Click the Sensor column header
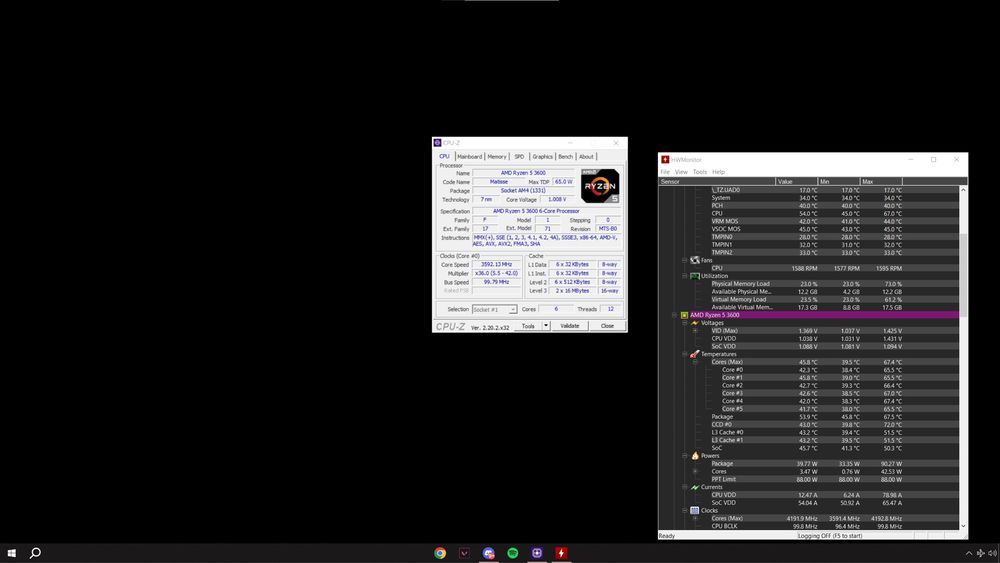Screen dimensions: 1000x563 coord(717,182)
